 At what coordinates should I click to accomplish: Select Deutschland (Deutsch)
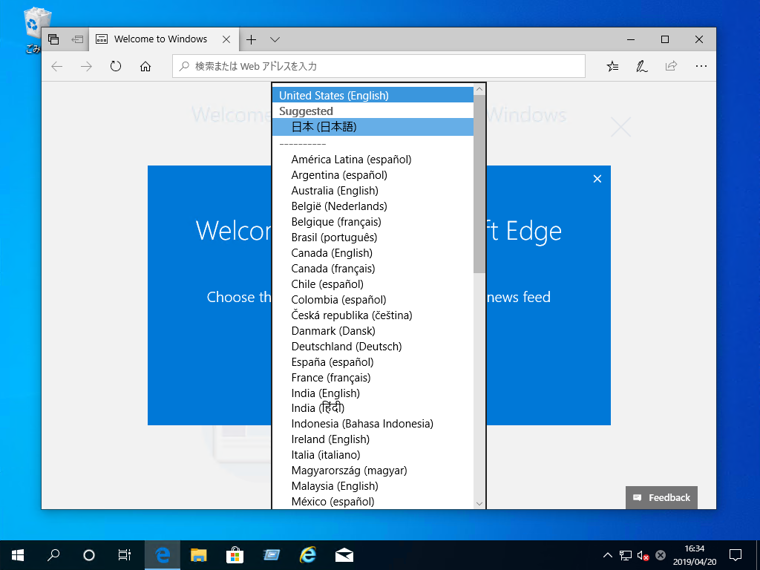pyautogui.click(x=373, y=346)
